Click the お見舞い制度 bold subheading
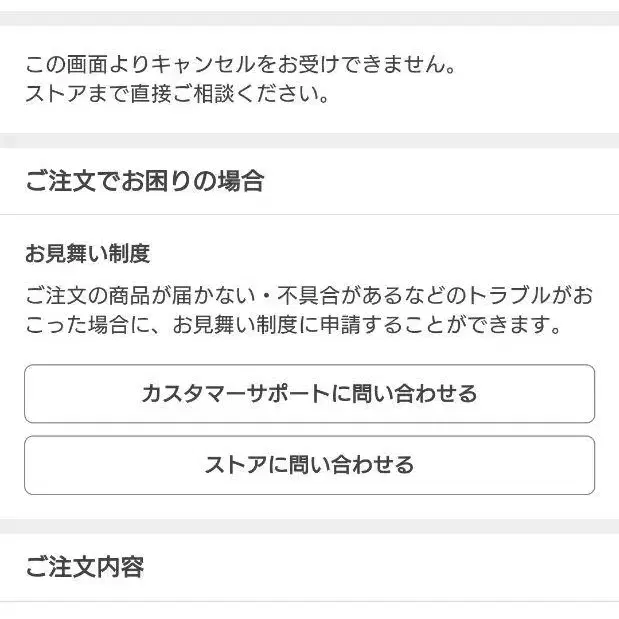619x619 pixels. click(88, 253)
